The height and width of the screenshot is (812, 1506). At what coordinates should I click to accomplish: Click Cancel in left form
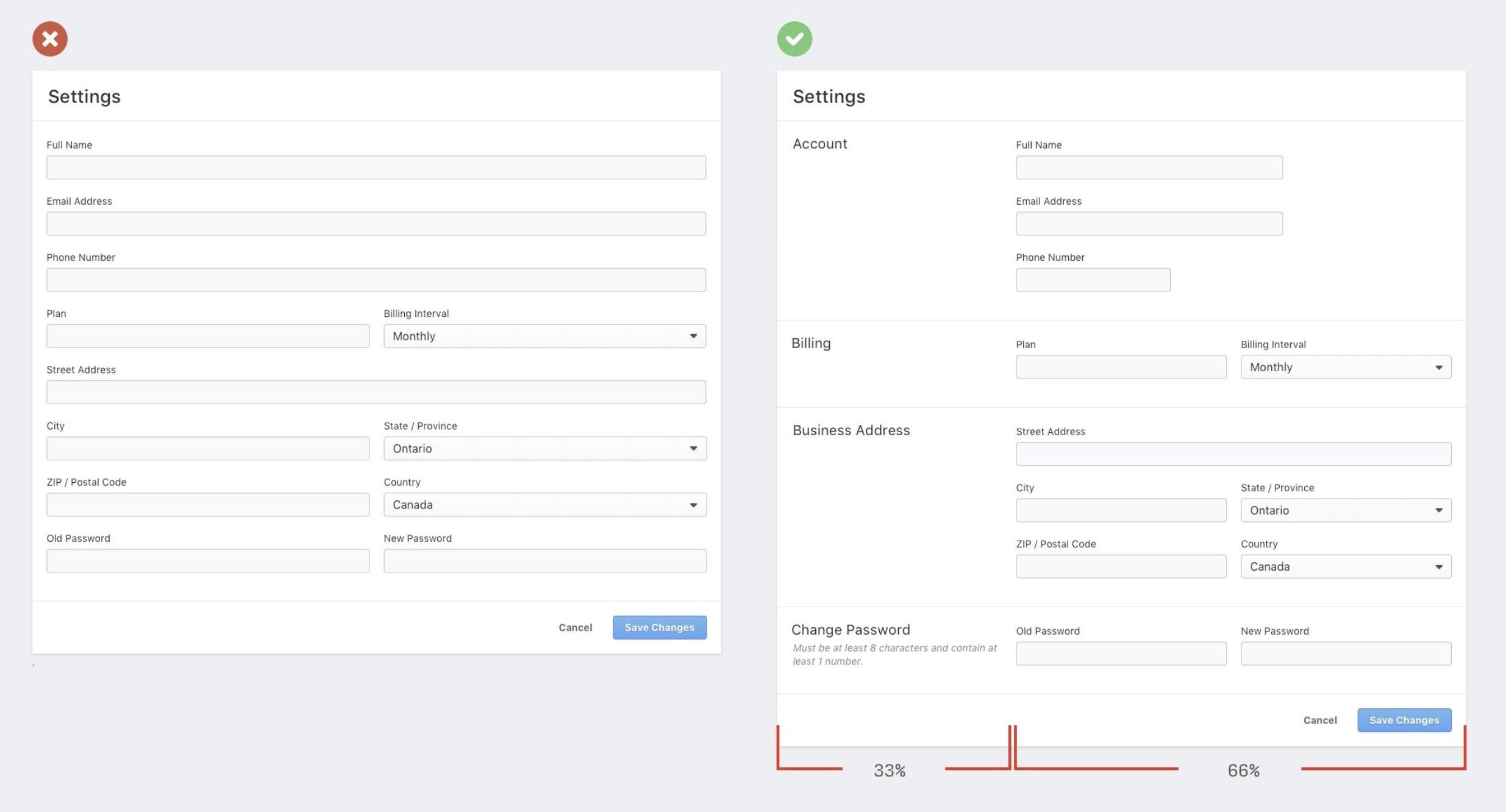(575, 627)
